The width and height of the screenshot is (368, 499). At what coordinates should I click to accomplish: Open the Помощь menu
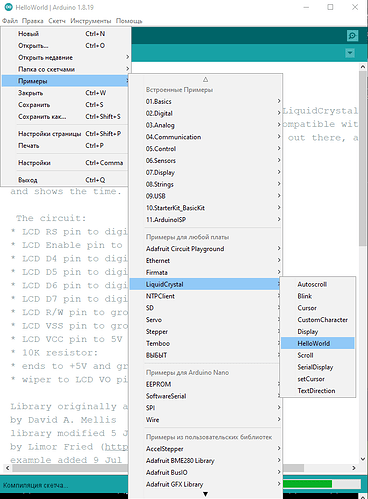129,21
